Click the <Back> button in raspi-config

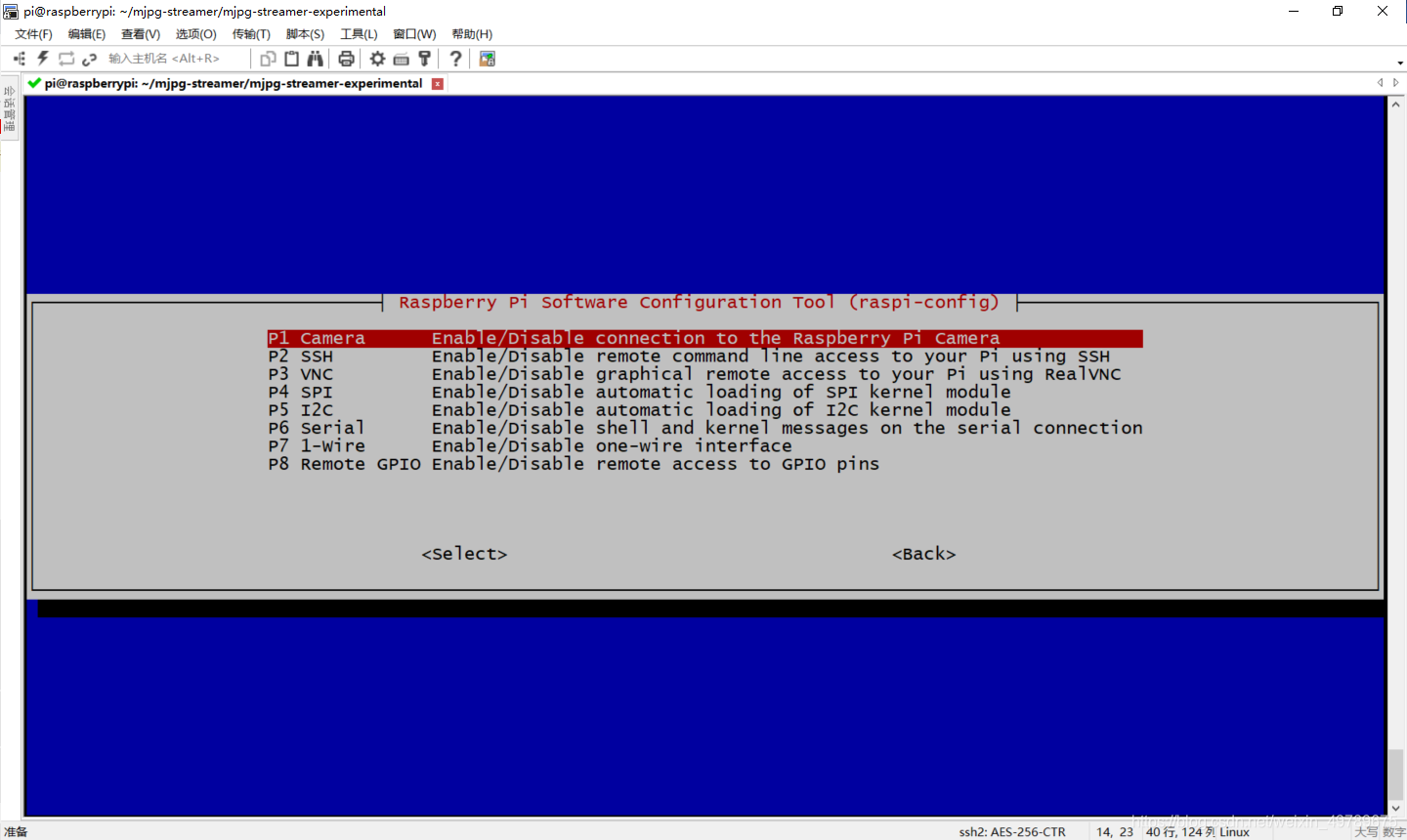[923, 554]
